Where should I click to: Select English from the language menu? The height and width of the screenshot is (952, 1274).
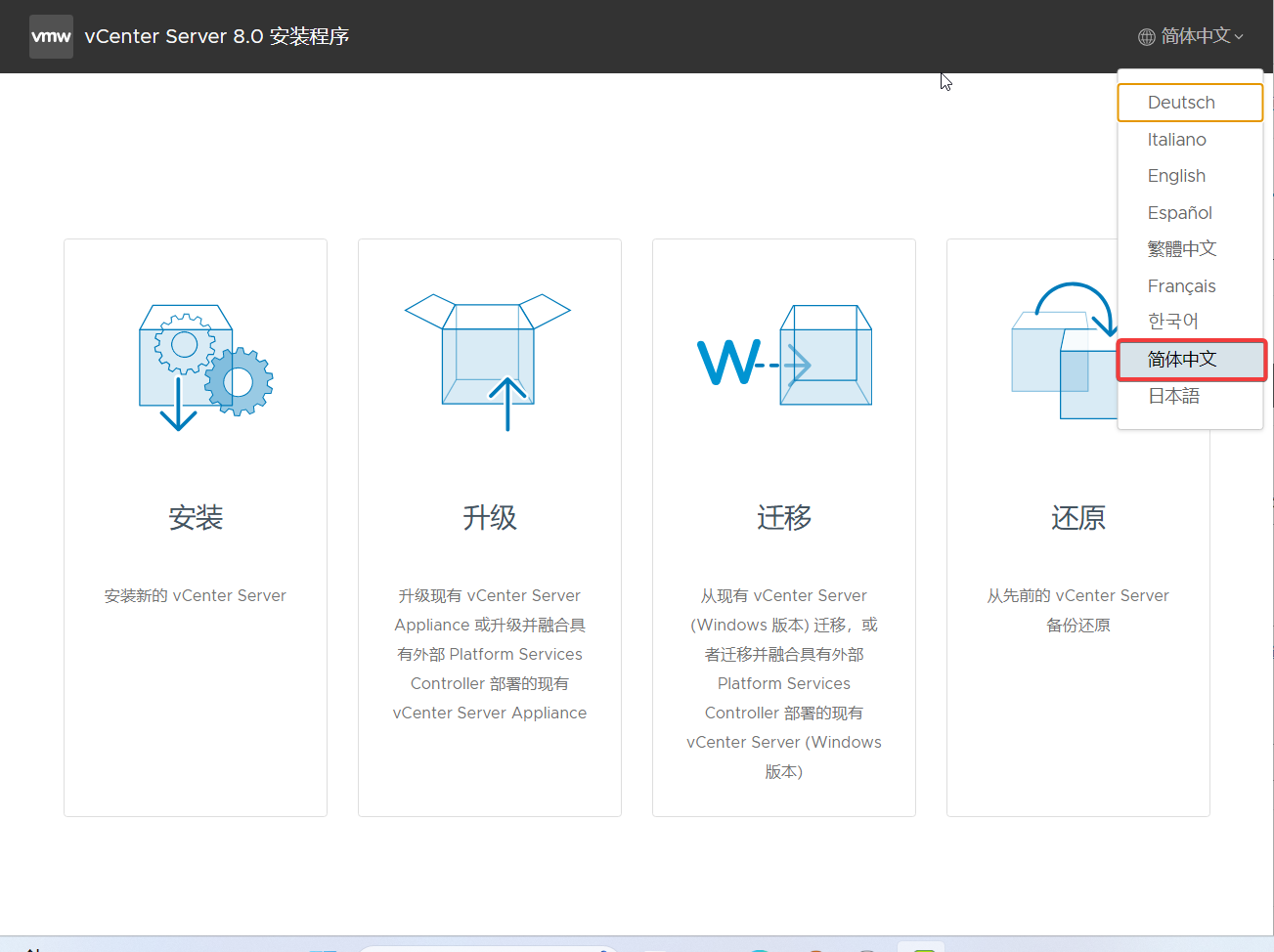(x=1176, y=175)
